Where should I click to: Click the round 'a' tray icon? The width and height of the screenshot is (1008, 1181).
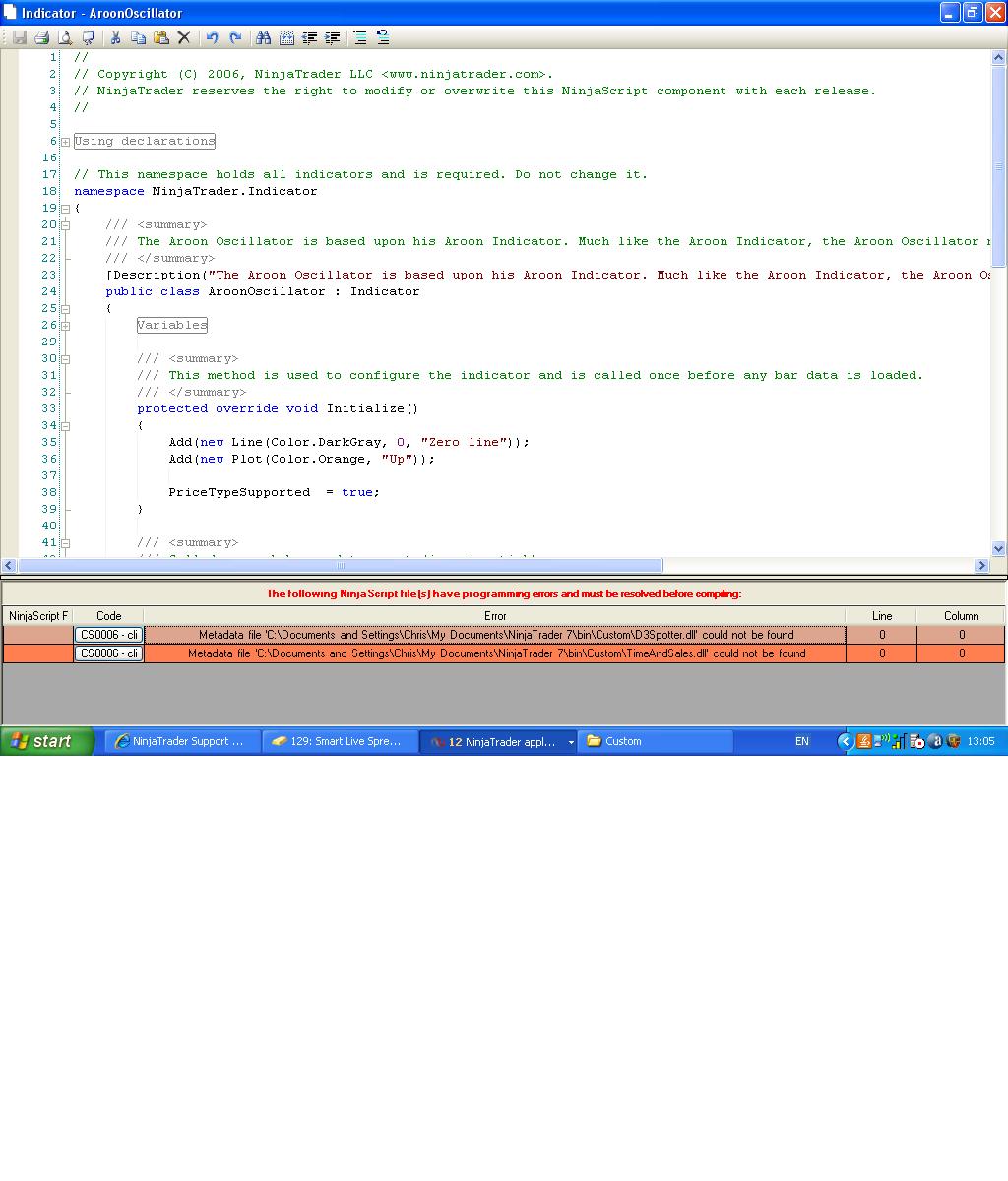(x=935, y=741)
